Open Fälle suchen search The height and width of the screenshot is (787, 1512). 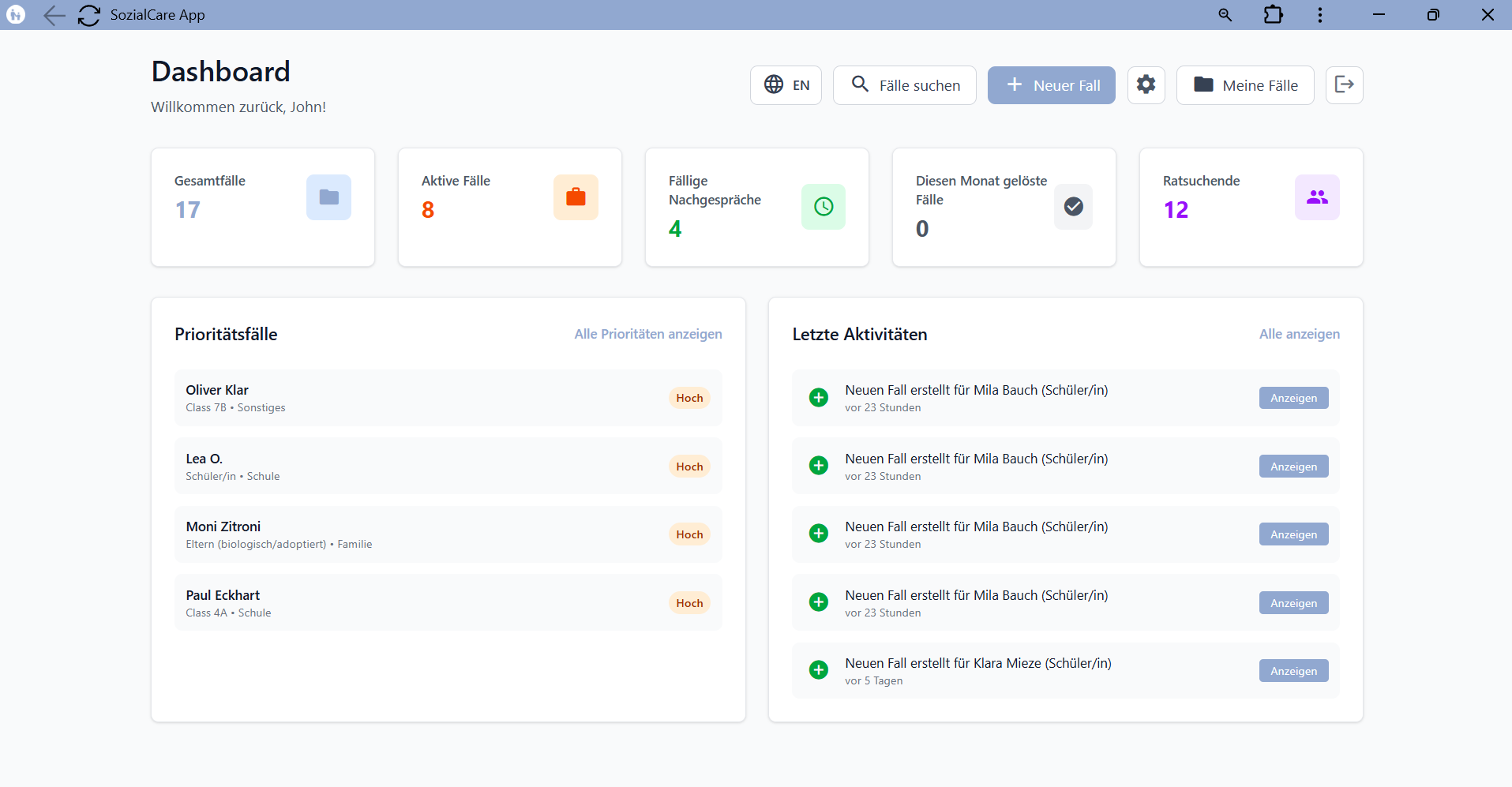(x=904, y=84)
